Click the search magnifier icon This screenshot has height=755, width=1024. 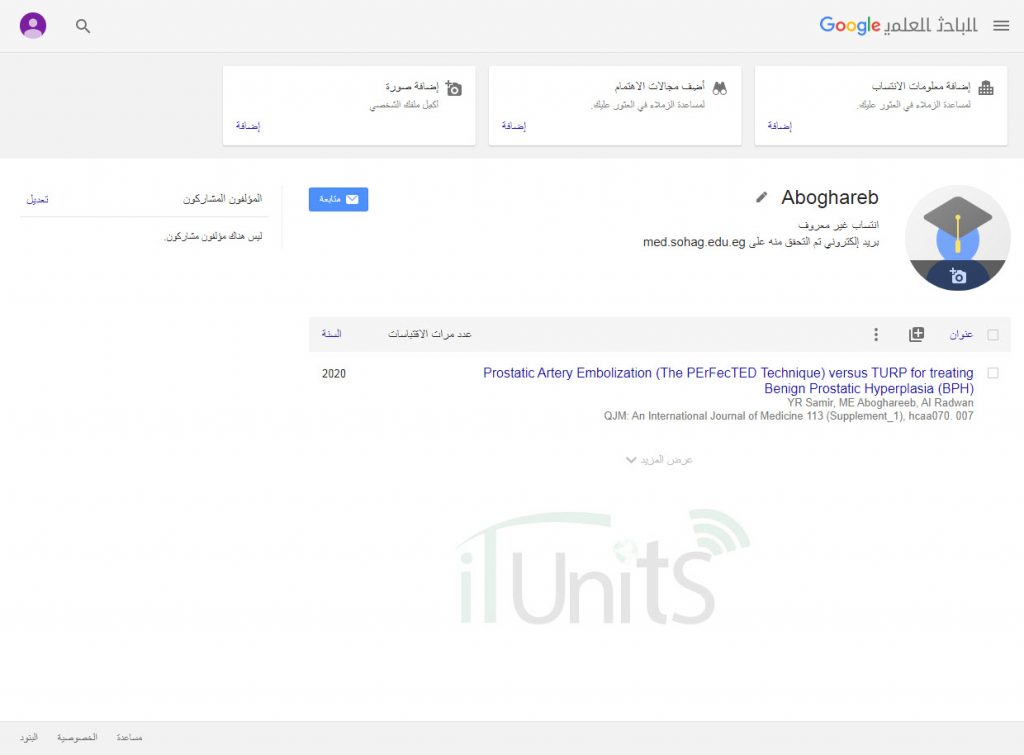[83, 26]
